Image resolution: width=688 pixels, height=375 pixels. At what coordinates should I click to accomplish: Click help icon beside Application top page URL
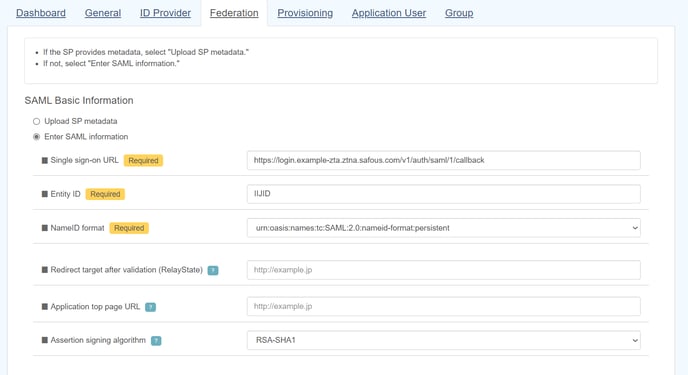(150, 307)
